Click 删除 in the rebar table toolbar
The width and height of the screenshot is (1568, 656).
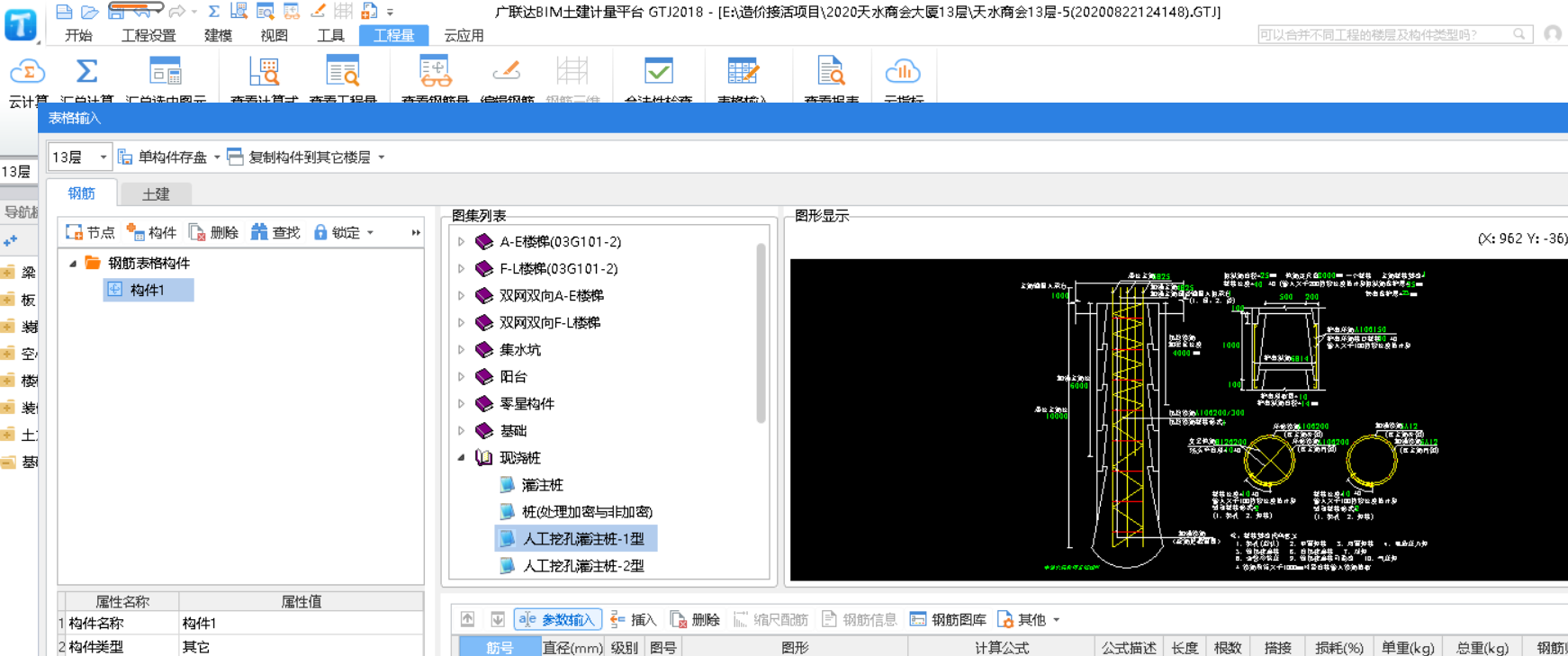click(695, 619)
